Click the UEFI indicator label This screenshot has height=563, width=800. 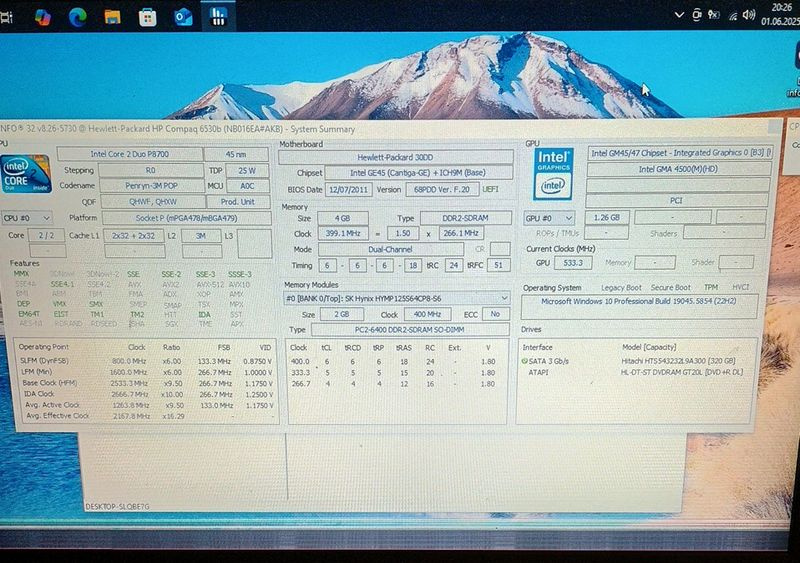490,189
